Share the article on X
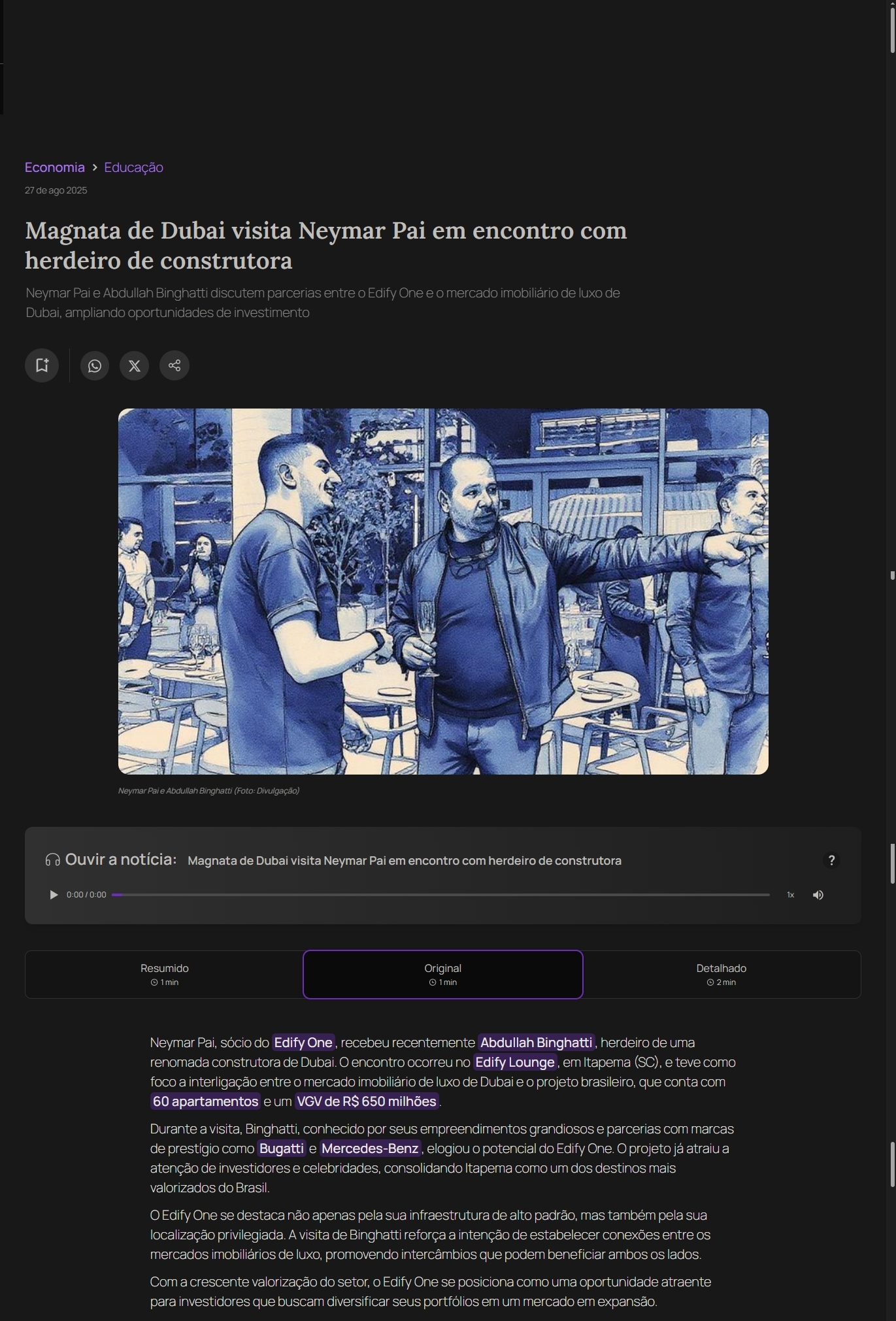The height and width of the screenshot is (1321, 896). [x=135, y=365]
